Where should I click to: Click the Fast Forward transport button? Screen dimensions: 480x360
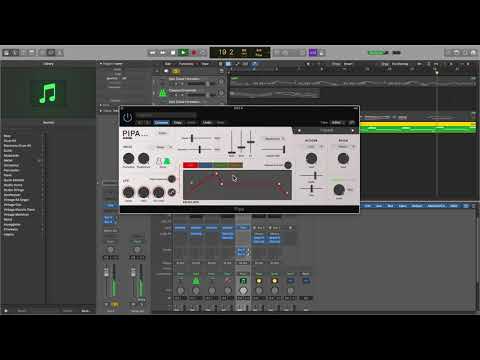pyautogui.click(x=163, y=53)
